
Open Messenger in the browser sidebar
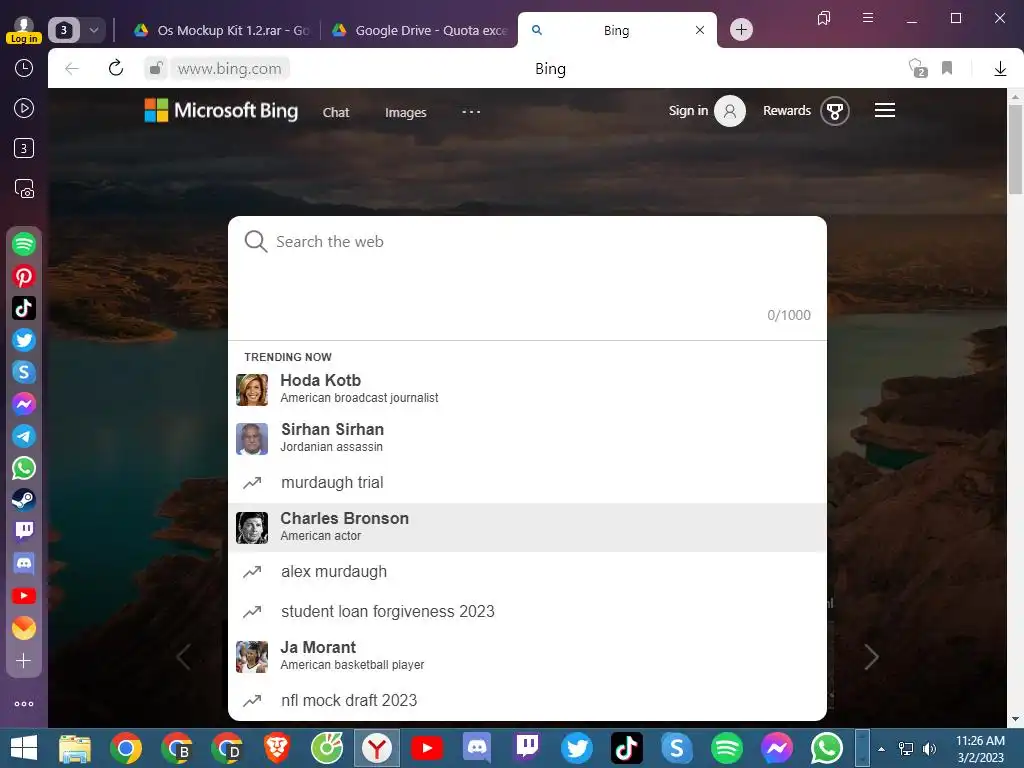click(x=24, y=404)
